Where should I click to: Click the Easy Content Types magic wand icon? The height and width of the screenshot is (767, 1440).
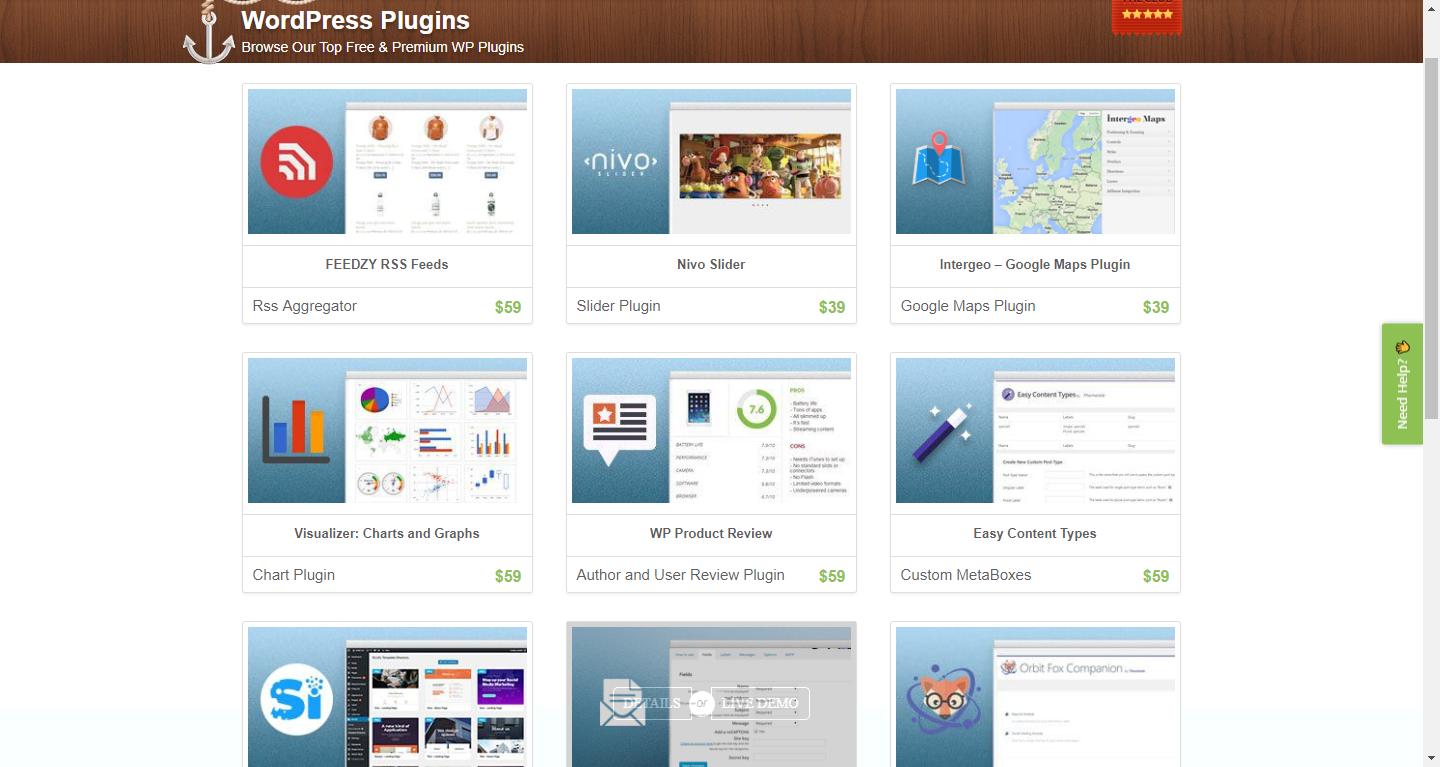point(943,434)
